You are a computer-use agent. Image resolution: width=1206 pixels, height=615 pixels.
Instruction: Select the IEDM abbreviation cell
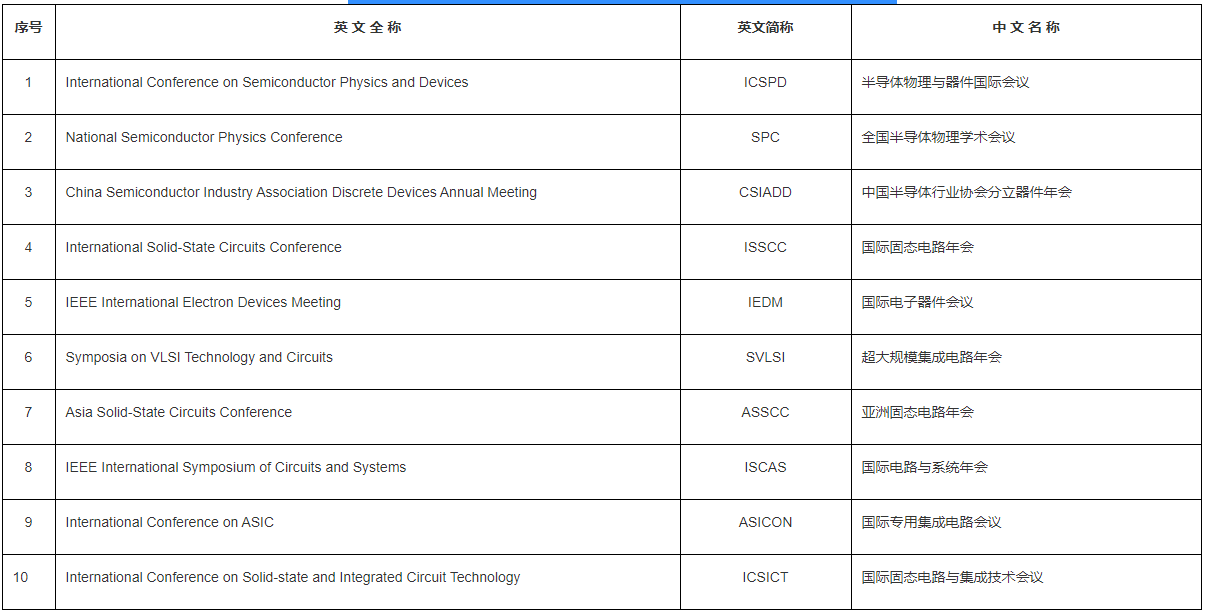(x=765, y=303)
